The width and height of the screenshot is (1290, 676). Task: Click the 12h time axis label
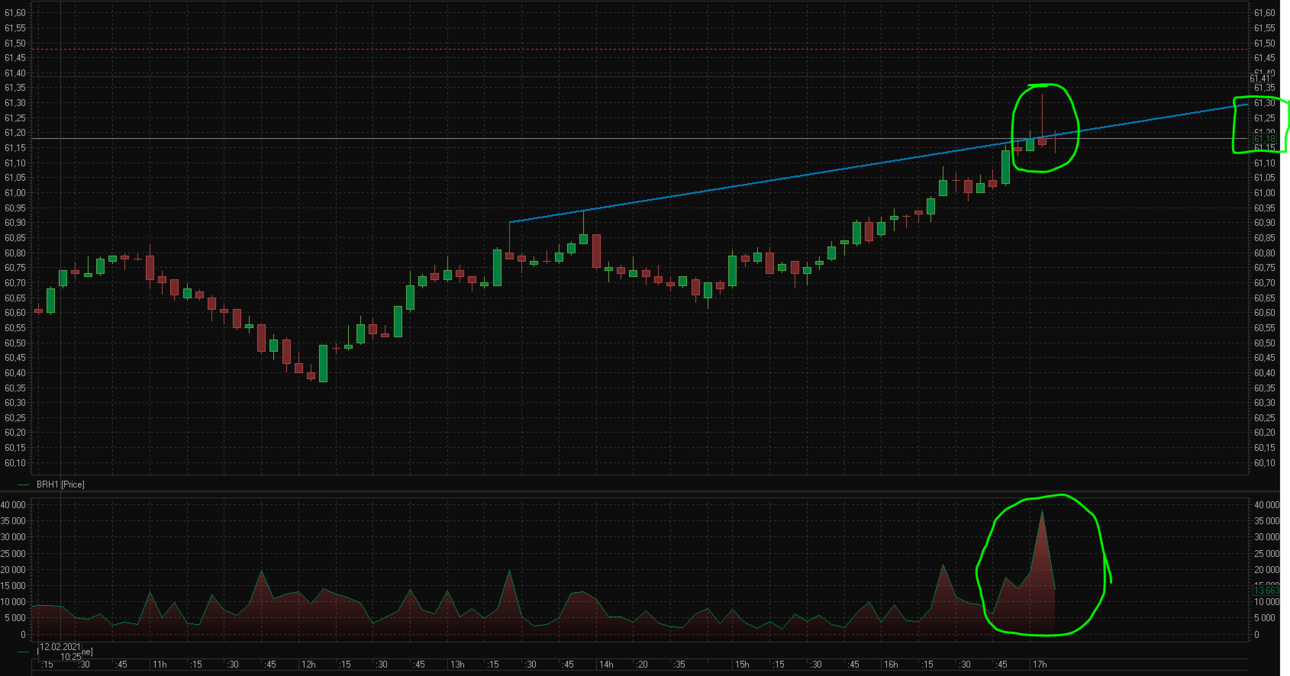[x=308, y=664]
